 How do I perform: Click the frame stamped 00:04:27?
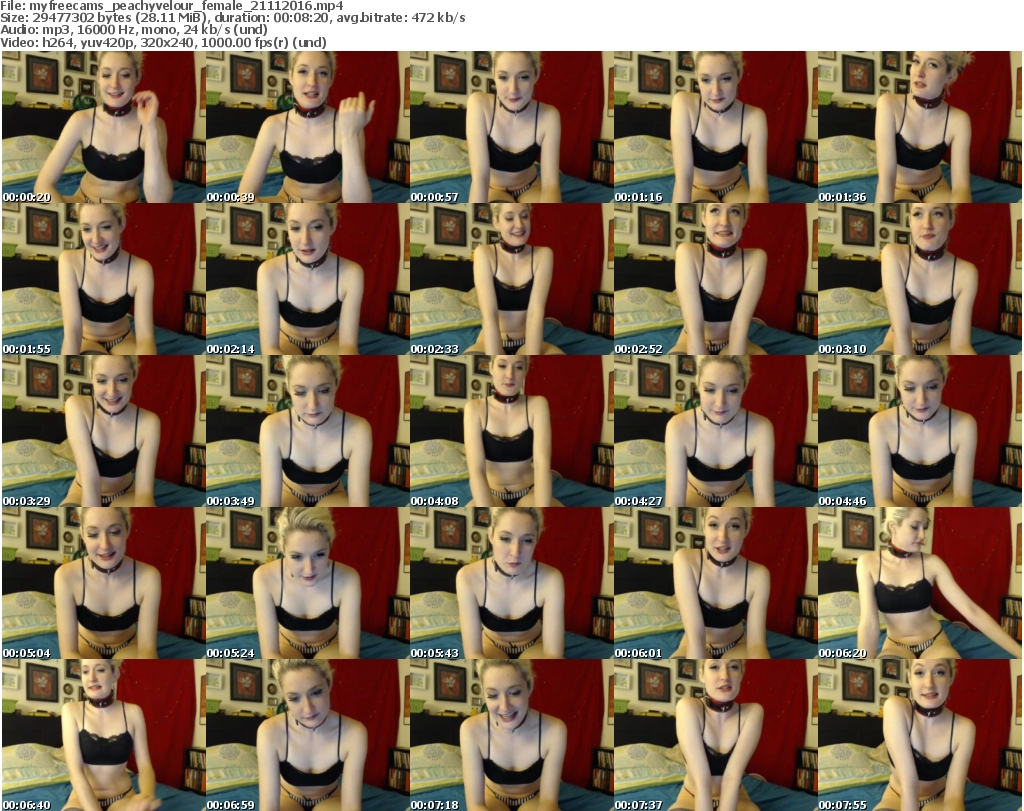tap(715, 432)
